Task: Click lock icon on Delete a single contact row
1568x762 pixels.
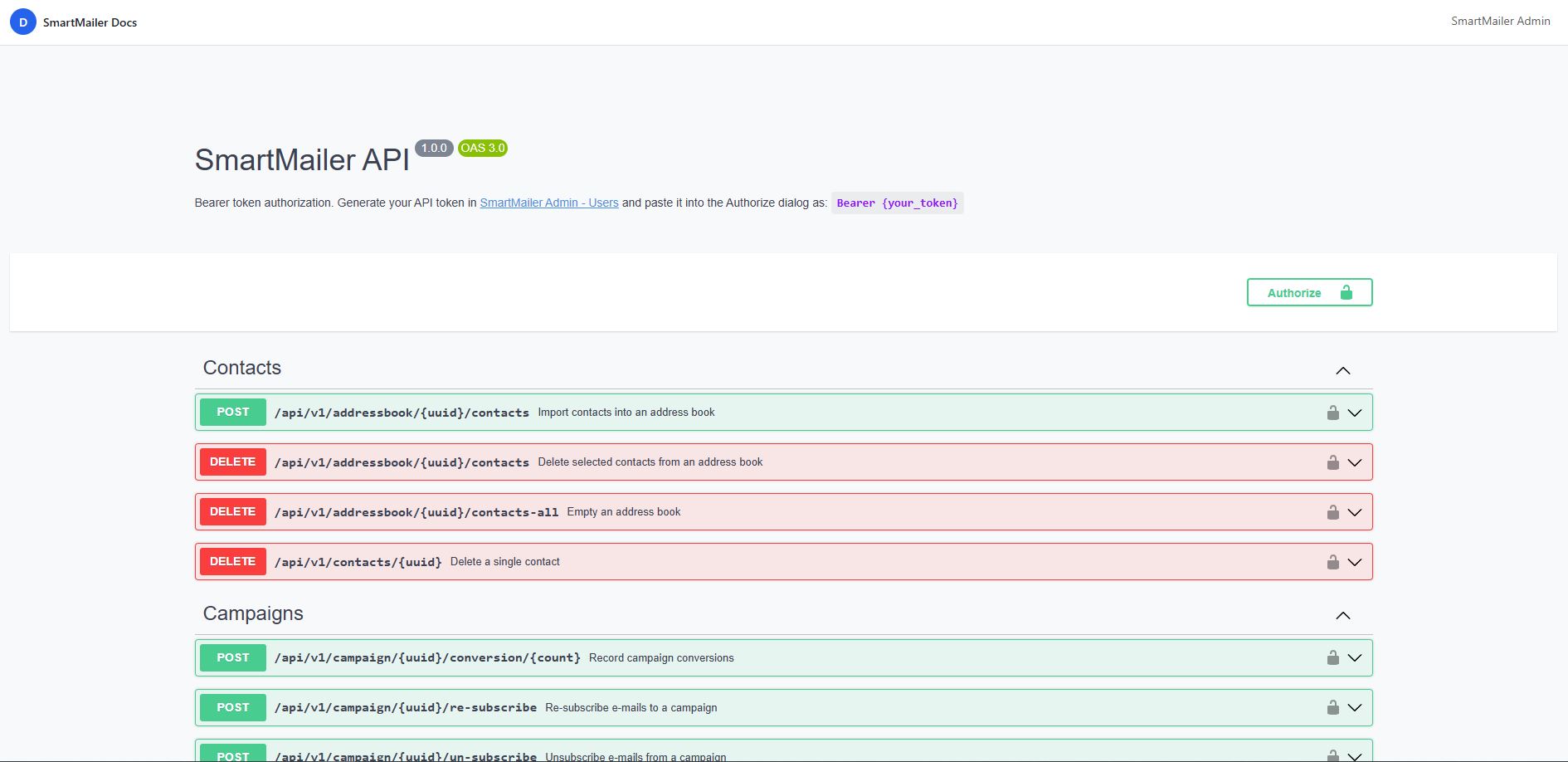Action: click(x=1332, y=562)
